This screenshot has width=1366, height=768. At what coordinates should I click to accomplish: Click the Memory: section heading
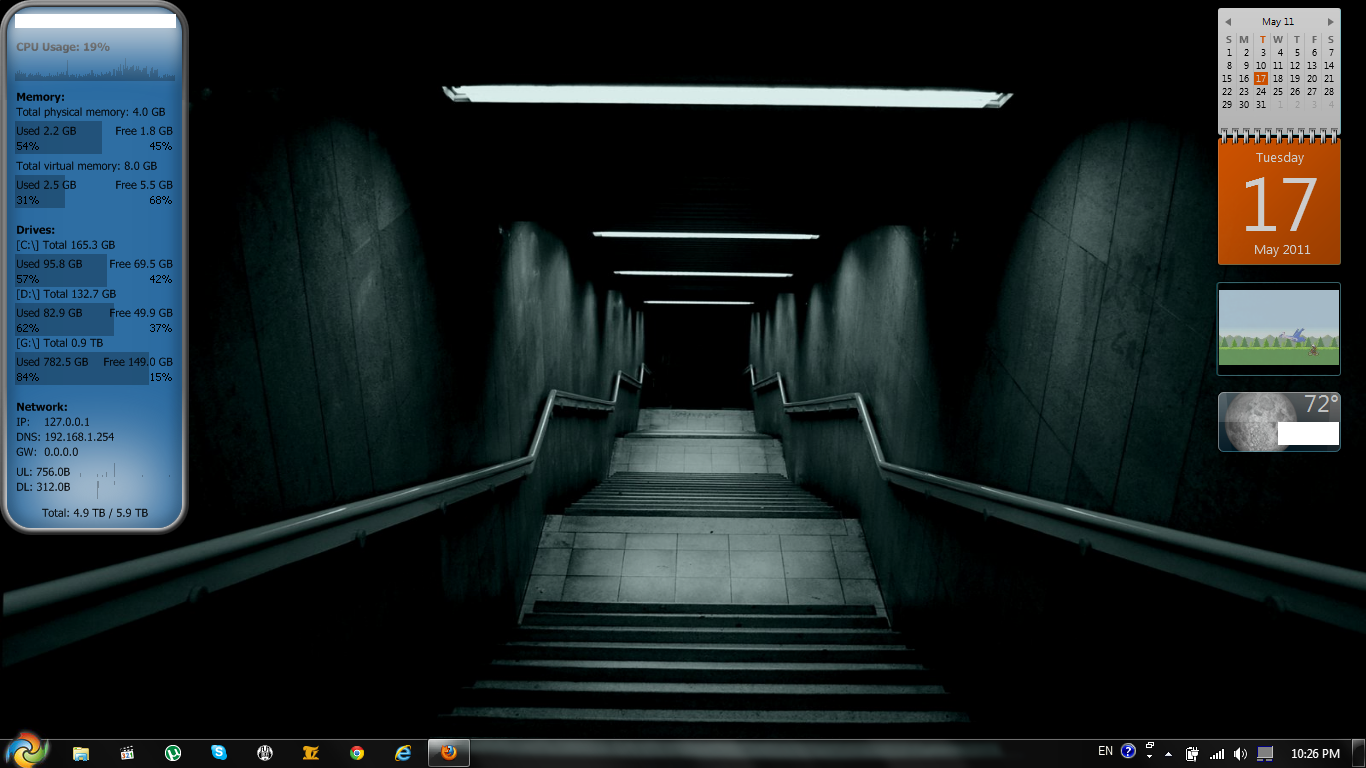[x=40, y=97]
